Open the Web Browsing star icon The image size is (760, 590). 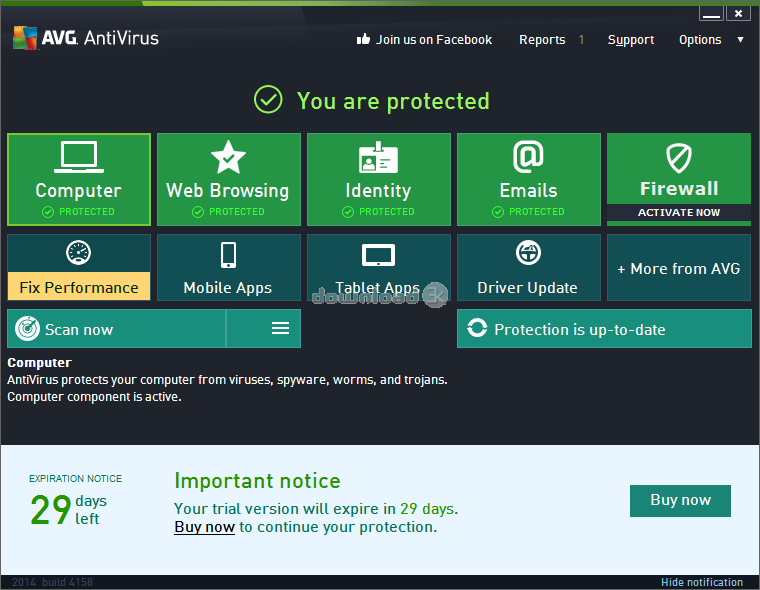pos(228,157)
